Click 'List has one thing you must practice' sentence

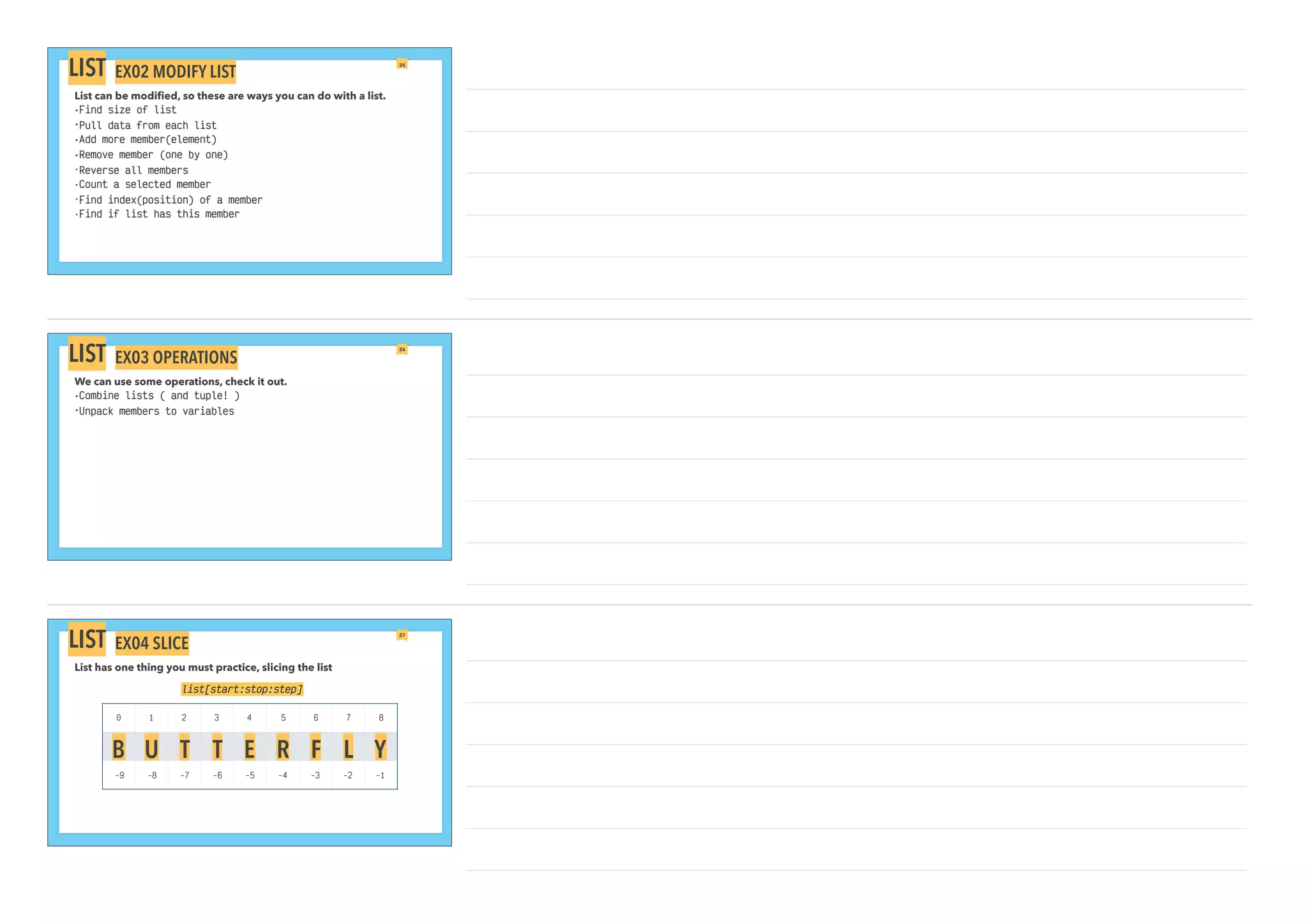tap(203, 667)
